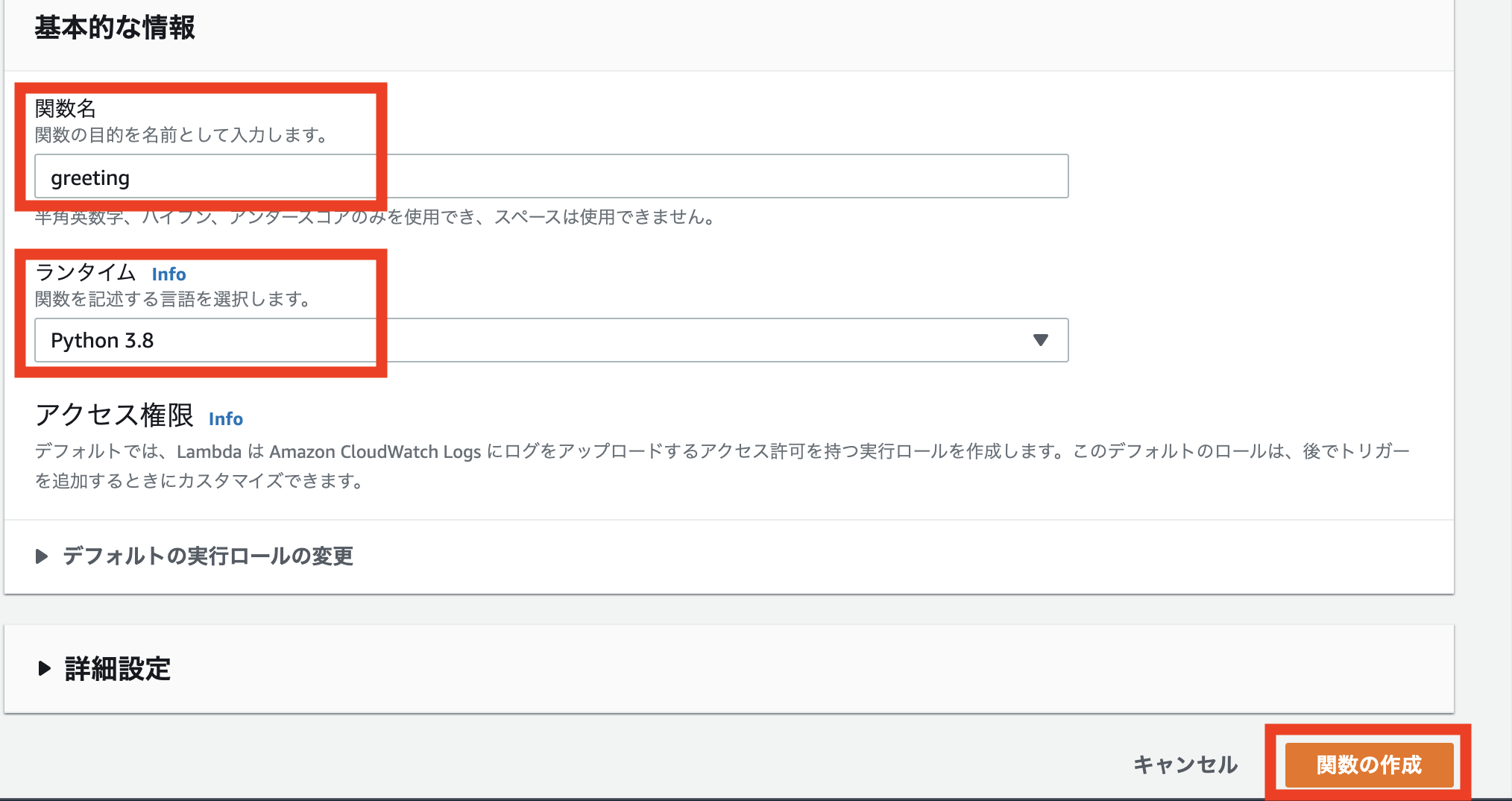Click the 関数を記述する言語を選択します description text
Image resolution: width=1512 pixels, height=801 pixels.
click(x=173, y=300)
